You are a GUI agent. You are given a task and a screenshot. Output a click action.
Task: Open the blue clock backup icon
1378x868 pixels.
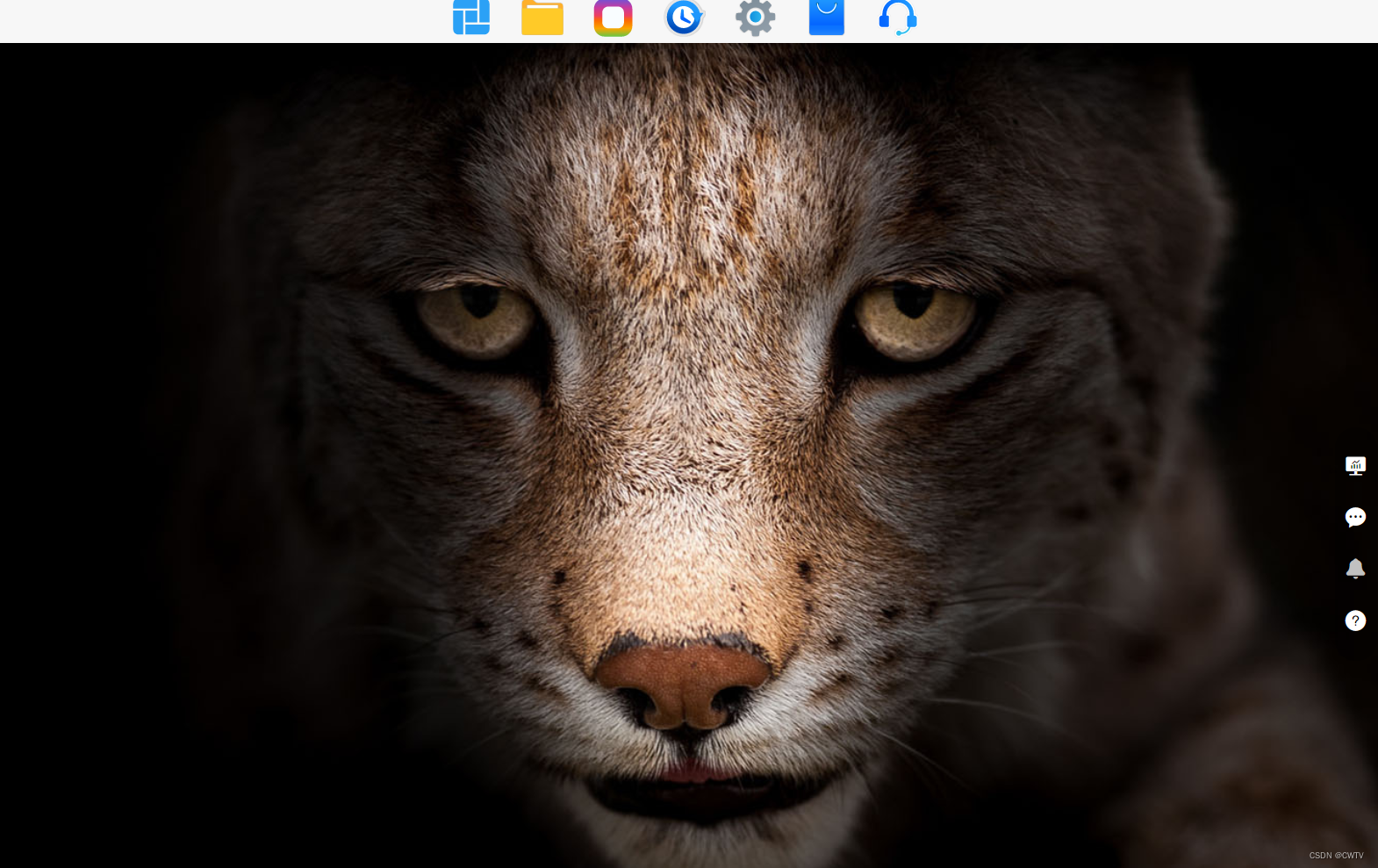coord(684,17)
